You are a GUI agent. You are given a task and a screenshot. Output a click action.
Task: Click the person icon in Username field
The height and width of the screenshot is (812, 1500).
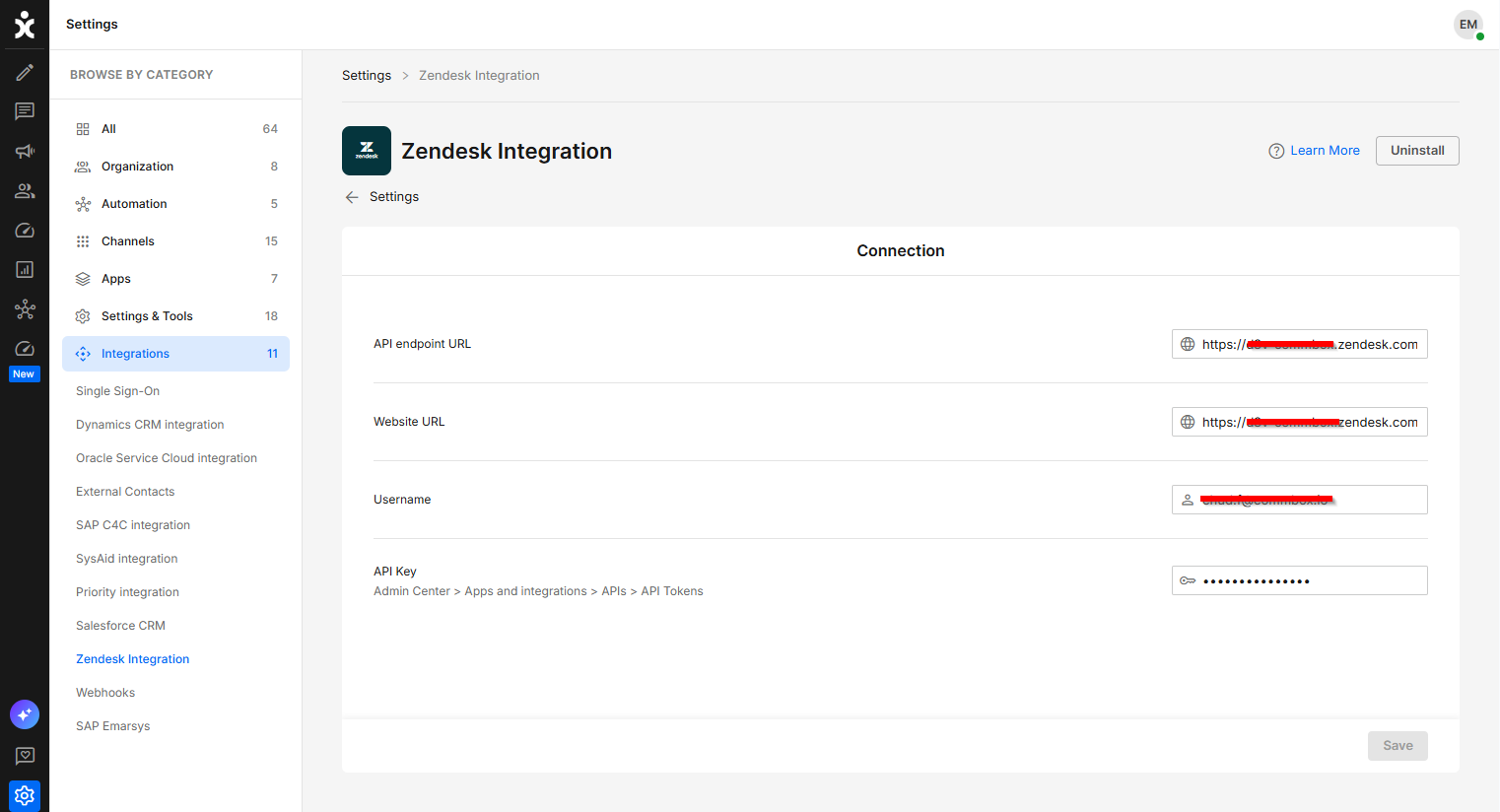[1188, 500]
